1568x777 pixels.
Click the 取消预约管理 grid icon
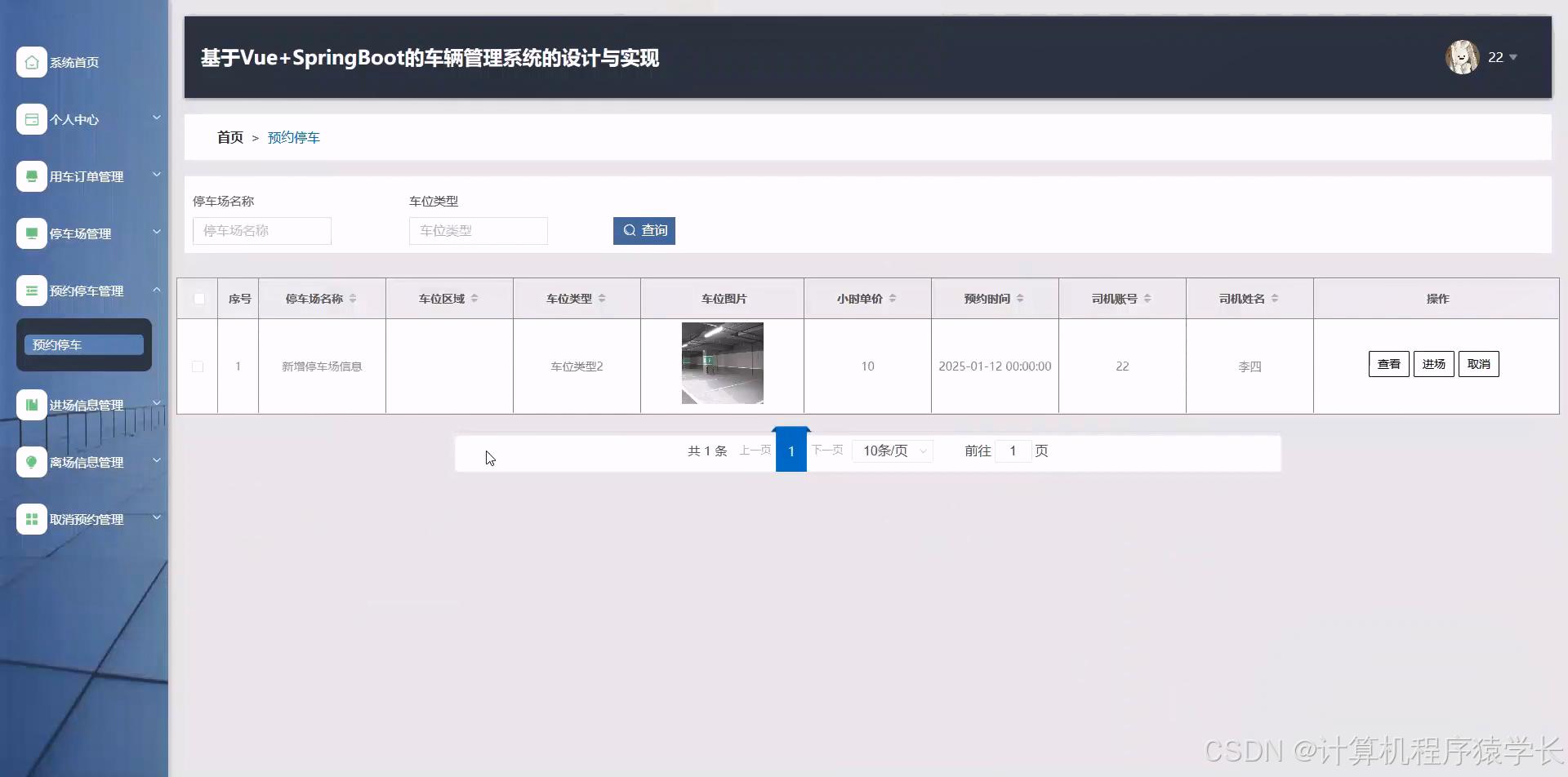click(31, 518)
